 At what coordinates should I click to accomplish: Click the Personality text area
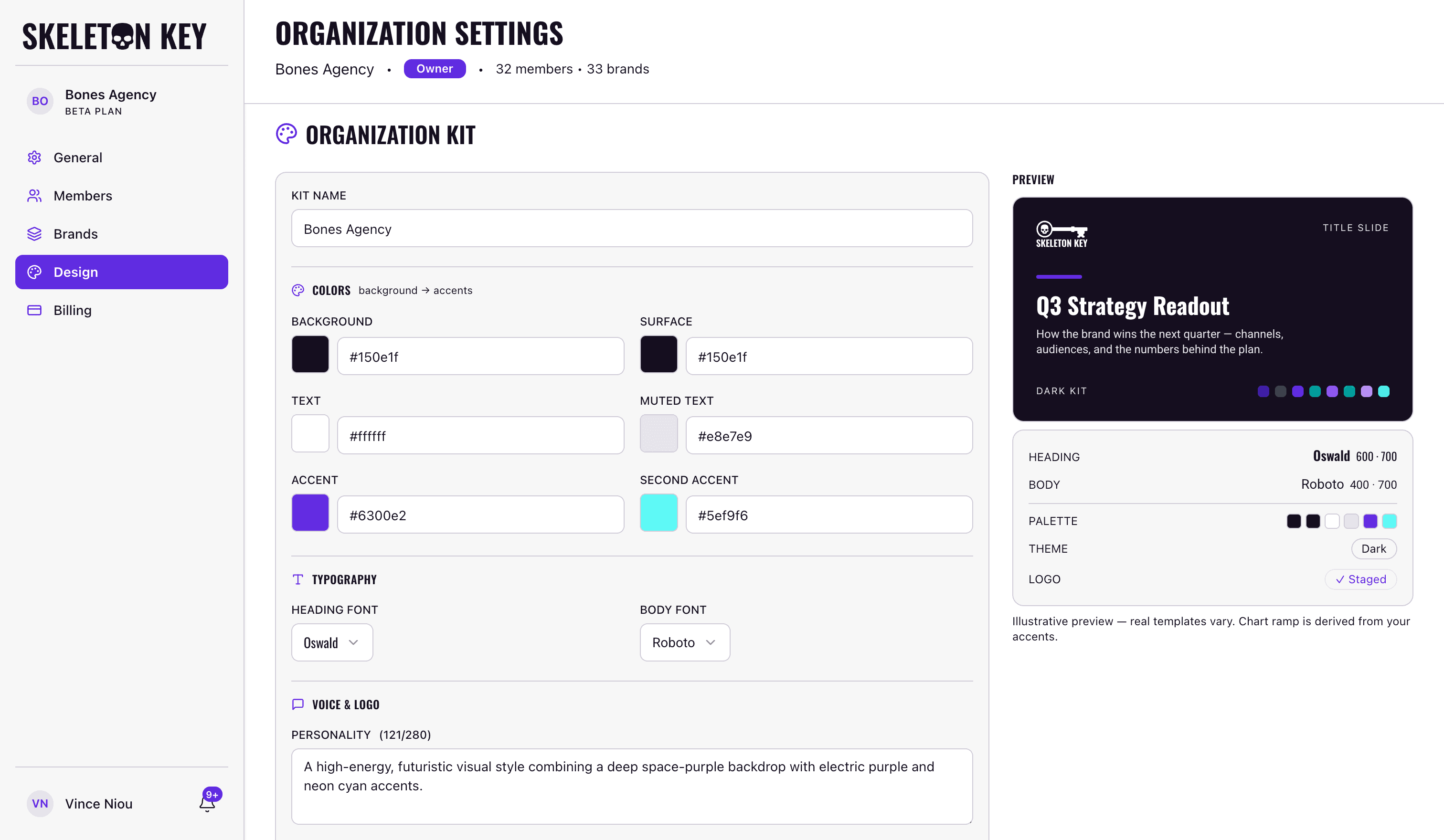[x=631, y=786]
